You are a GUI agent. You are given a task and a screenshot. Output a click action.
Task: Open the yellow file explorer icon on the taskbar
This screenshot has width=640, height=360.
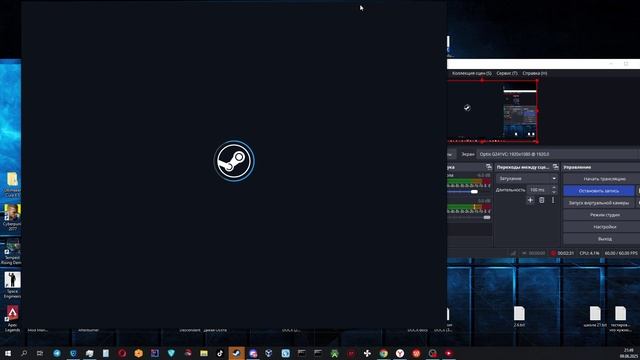coord(204,353)
